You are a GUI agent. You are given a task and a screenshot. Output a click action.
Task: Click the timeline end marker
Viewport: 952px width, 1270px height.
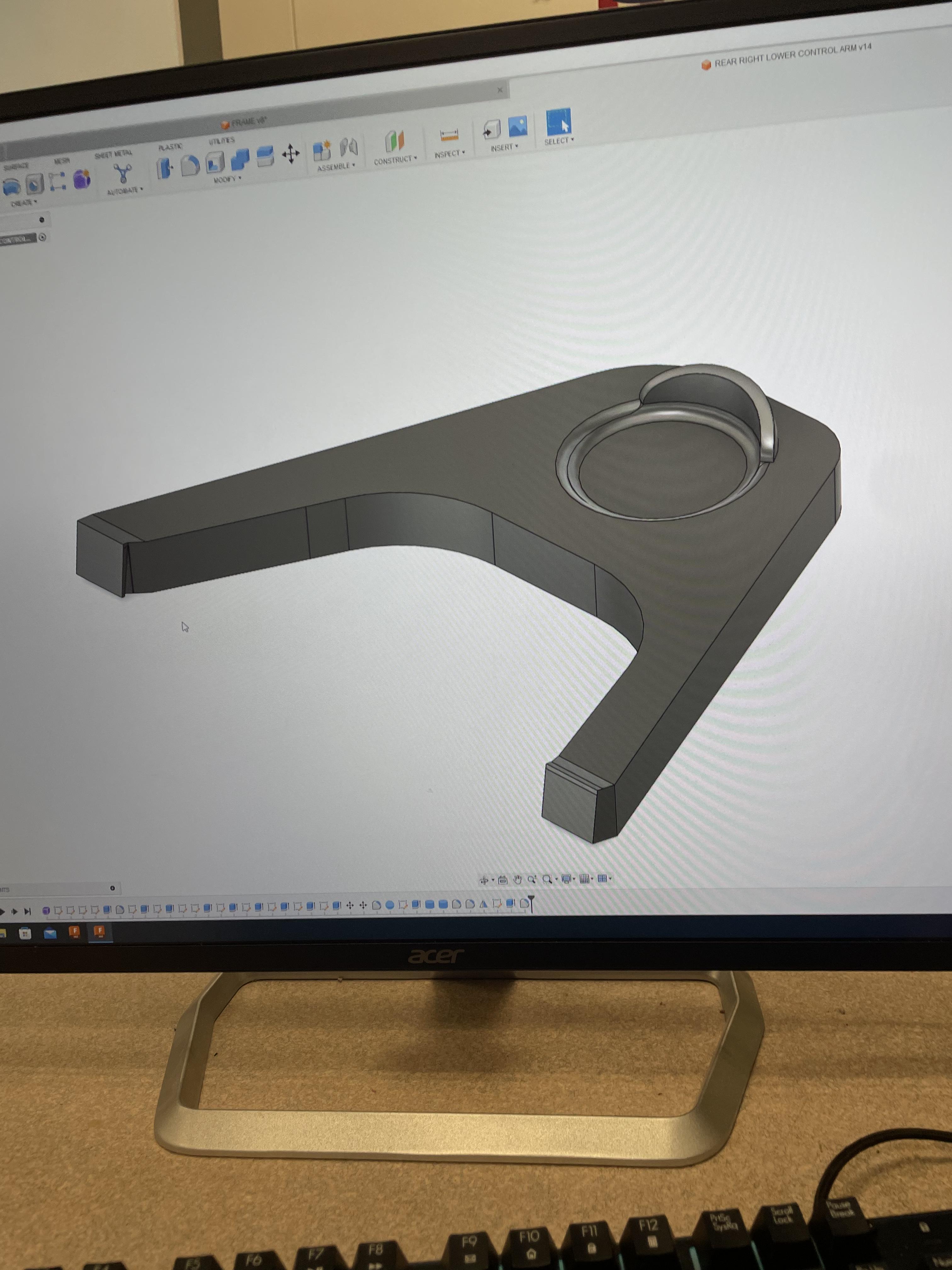tap(531, 903)
